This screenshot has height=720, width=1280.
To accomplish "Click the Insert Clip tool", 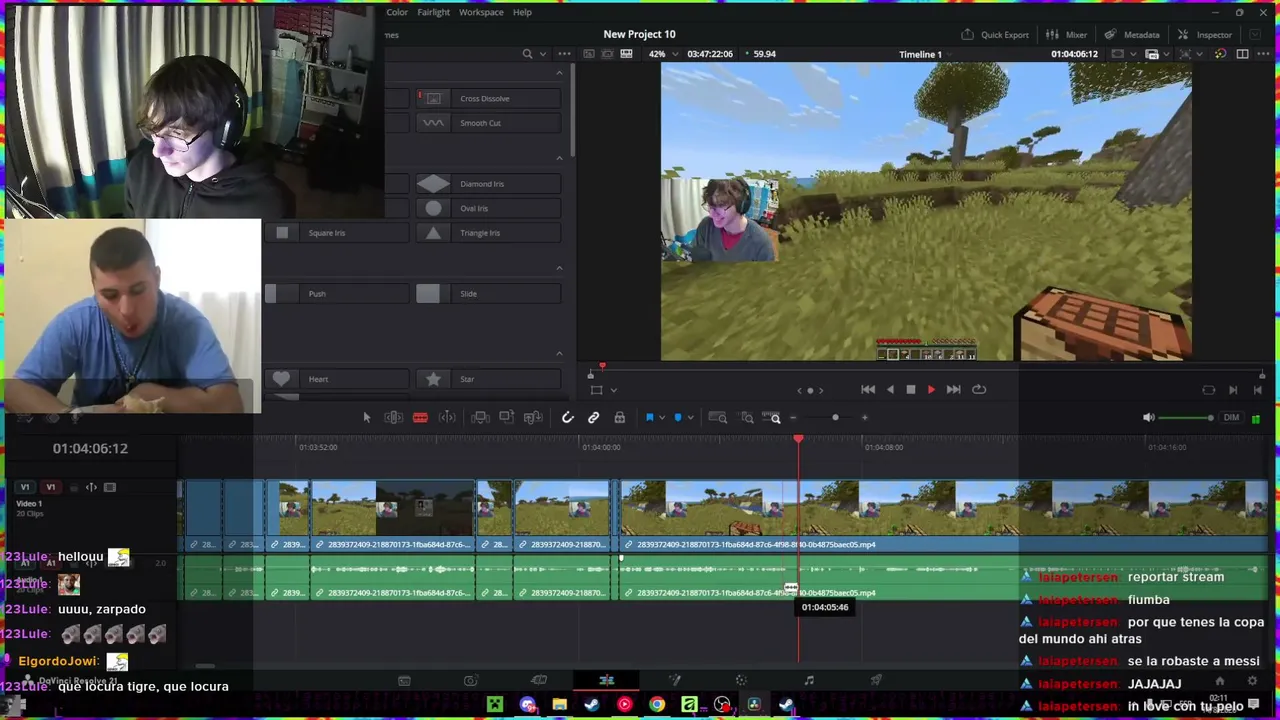I will click(480, 418).
